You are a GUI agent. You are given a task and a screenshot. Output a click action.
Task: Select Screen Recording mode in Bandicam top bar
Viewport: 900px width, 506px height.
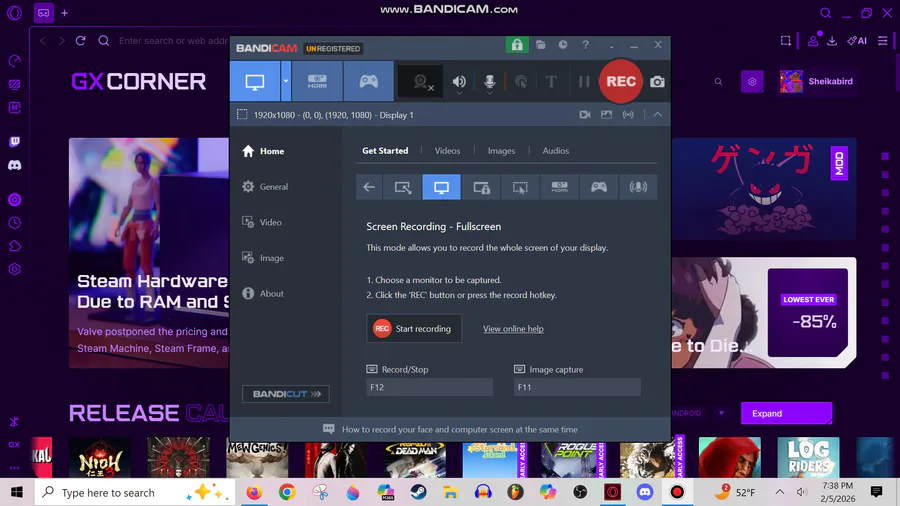(255, 81)
